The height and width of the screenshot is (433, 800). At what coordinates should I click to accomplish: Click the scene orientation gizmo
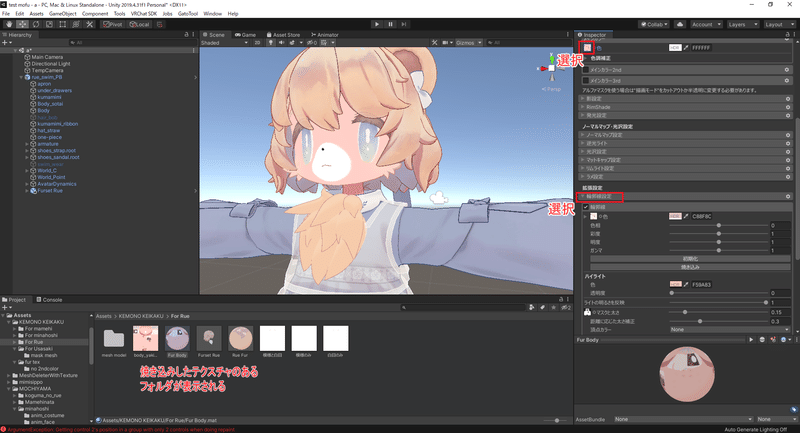552,68
